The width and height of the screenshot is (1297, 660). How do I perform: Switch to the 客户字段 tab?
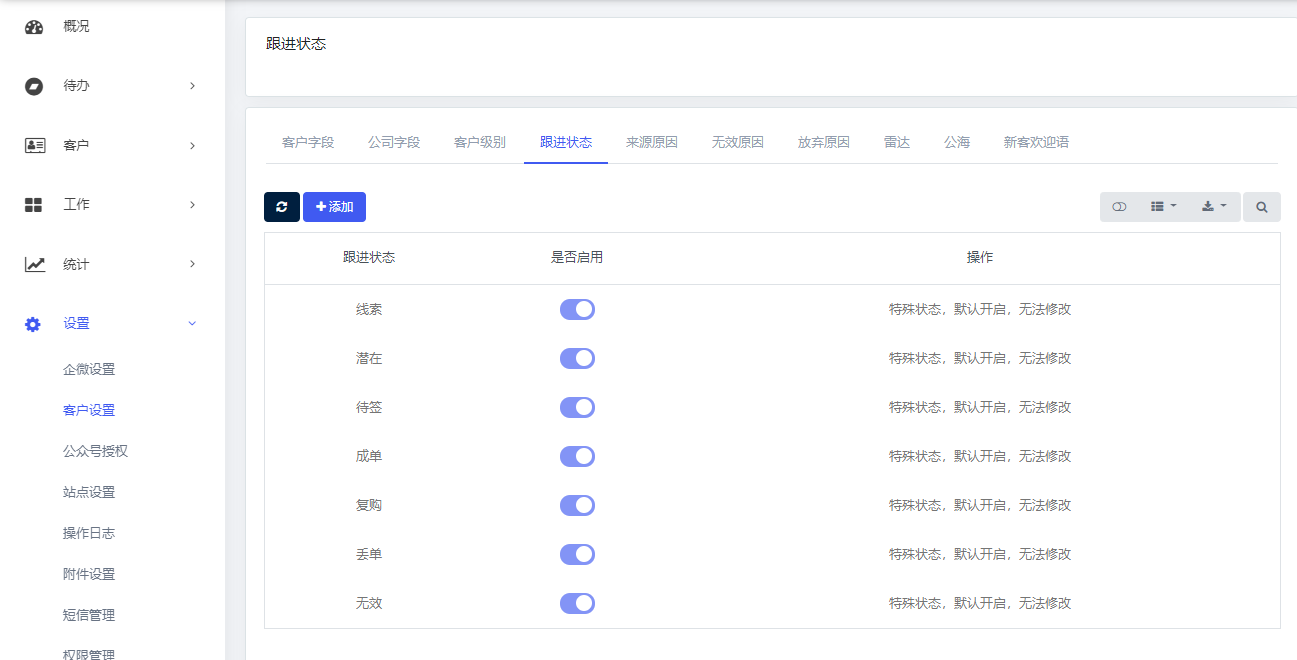click(308, 142)
